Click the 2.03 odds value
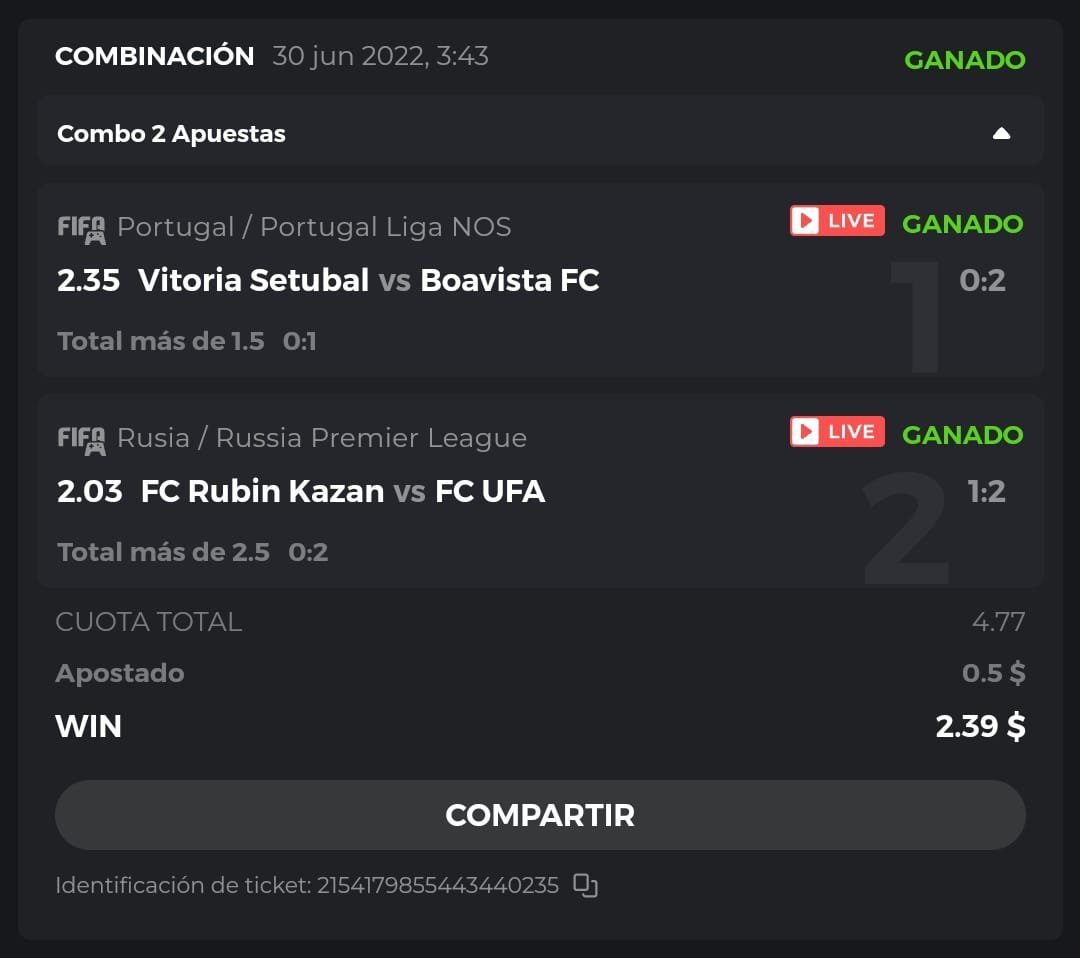Image resolution: width=1080 pixels, height=958 pixels. (89, 491)
